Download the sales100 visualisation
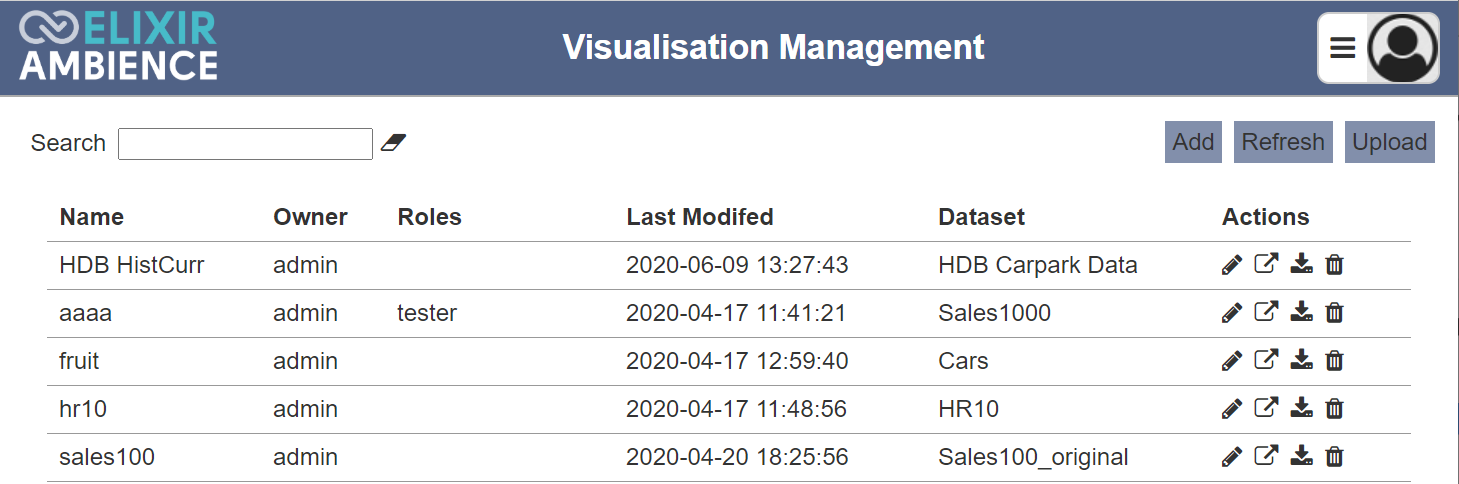The height and width of the screenshot is (484, 1459). tap(1301, 457)
